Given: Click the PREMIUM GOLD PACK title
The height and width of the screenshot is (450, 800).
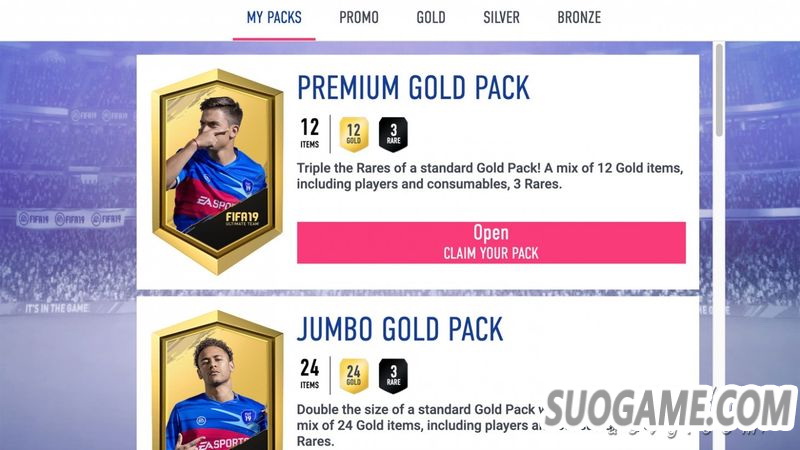Looking at the screenshot, I should coord(413,88).
